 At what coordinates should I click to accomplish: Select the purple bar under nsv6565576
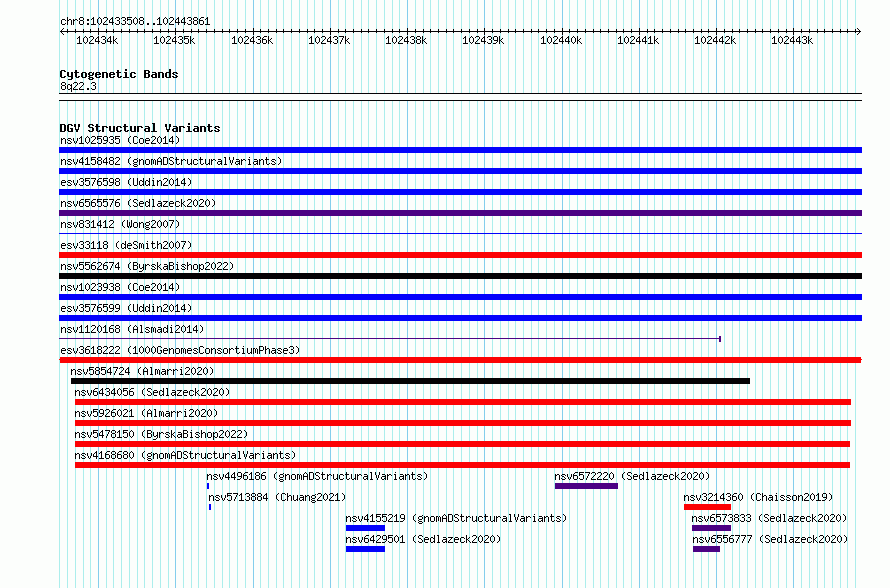coord(460,213)
